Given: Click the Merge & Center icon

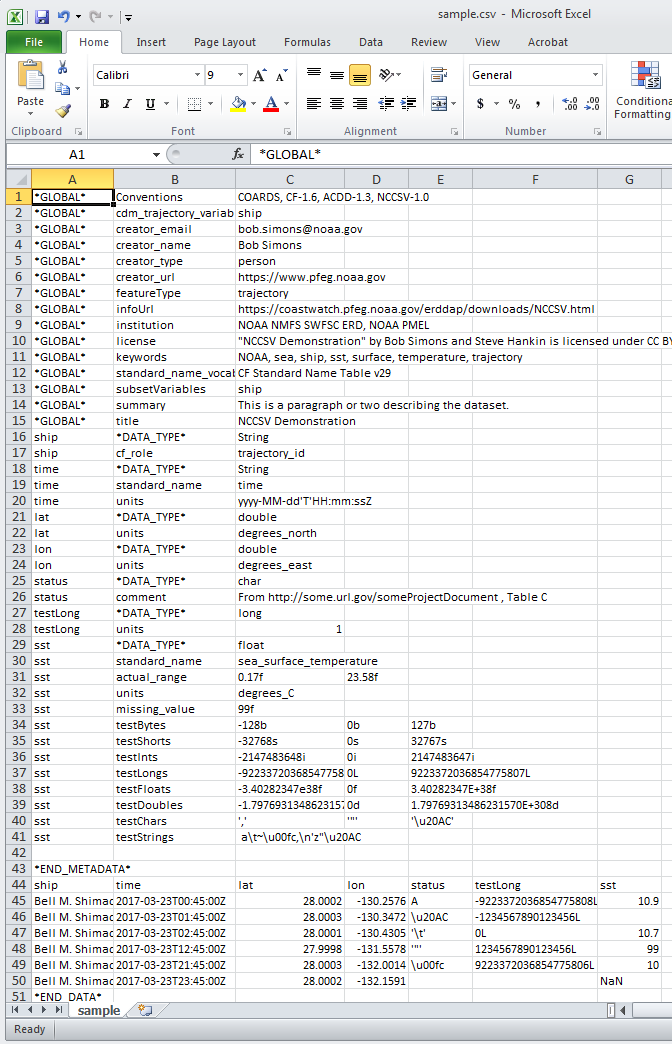Looking at the screenshot, I should point(438,104).
